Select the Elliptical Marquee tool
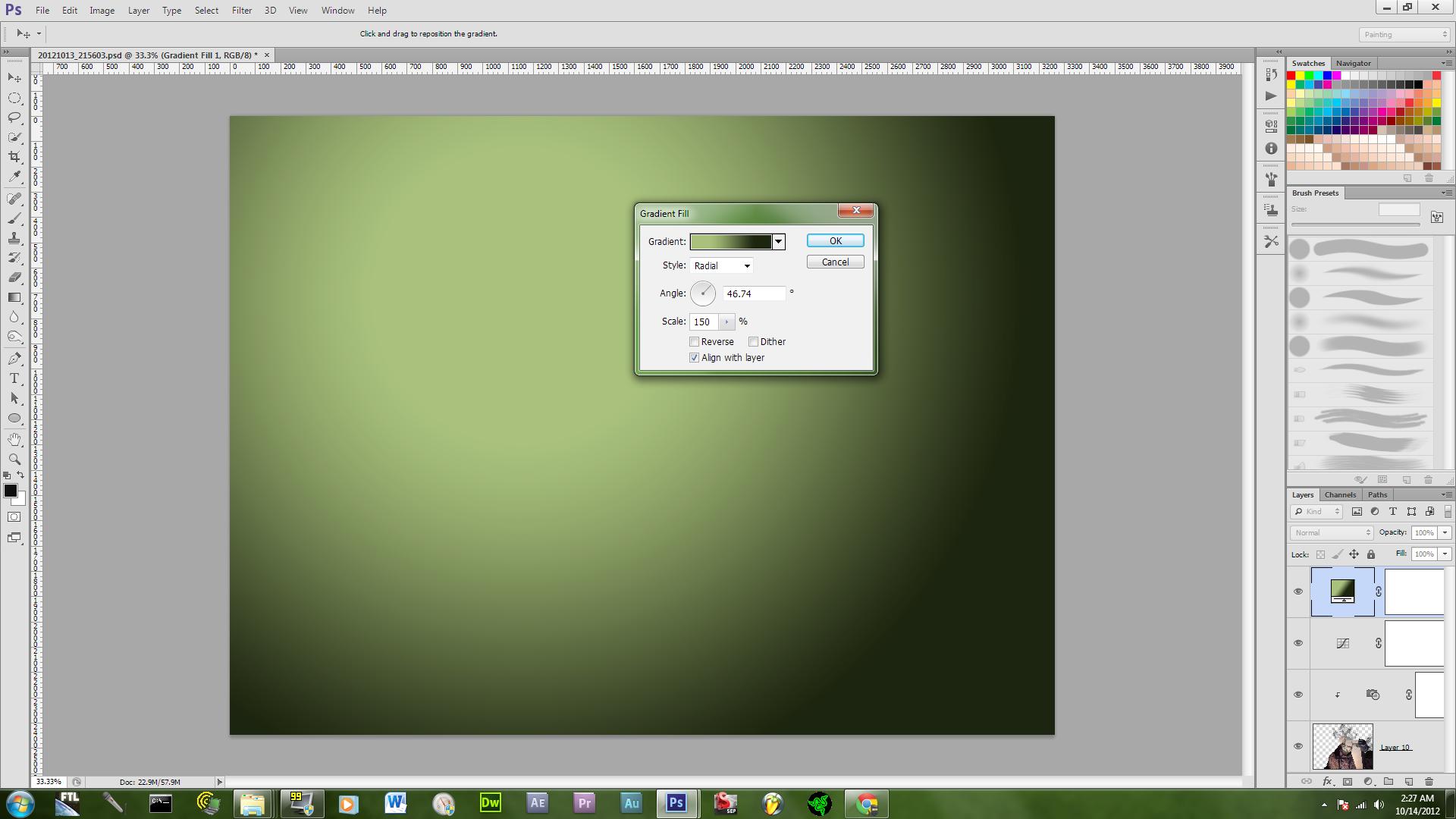 pos(14,98)
